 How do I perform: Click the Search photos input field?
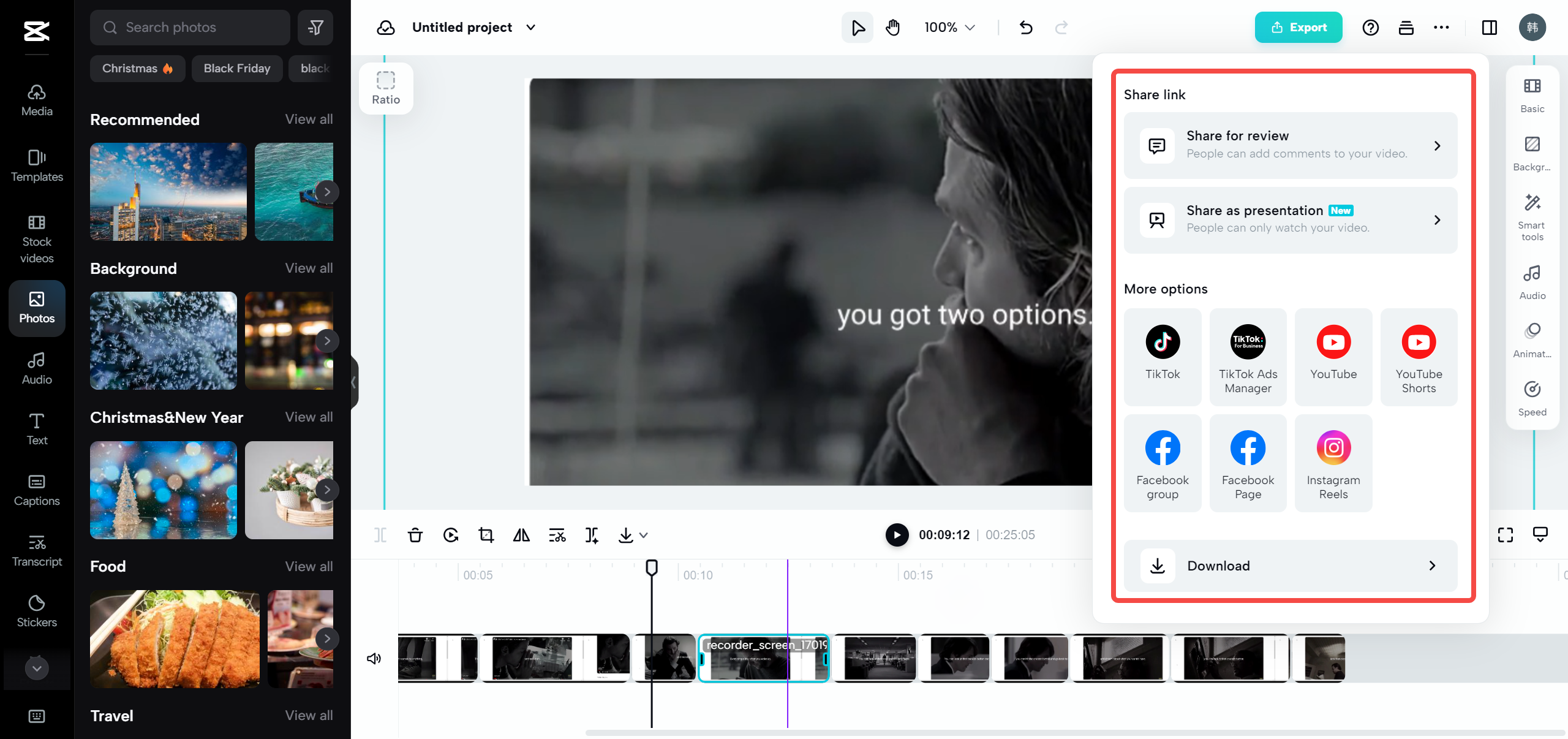[x=190, y=28]
